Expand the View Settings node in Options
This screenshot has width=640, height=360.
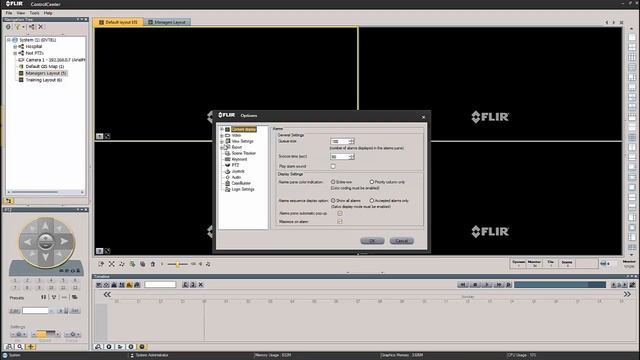coord(222,142)
